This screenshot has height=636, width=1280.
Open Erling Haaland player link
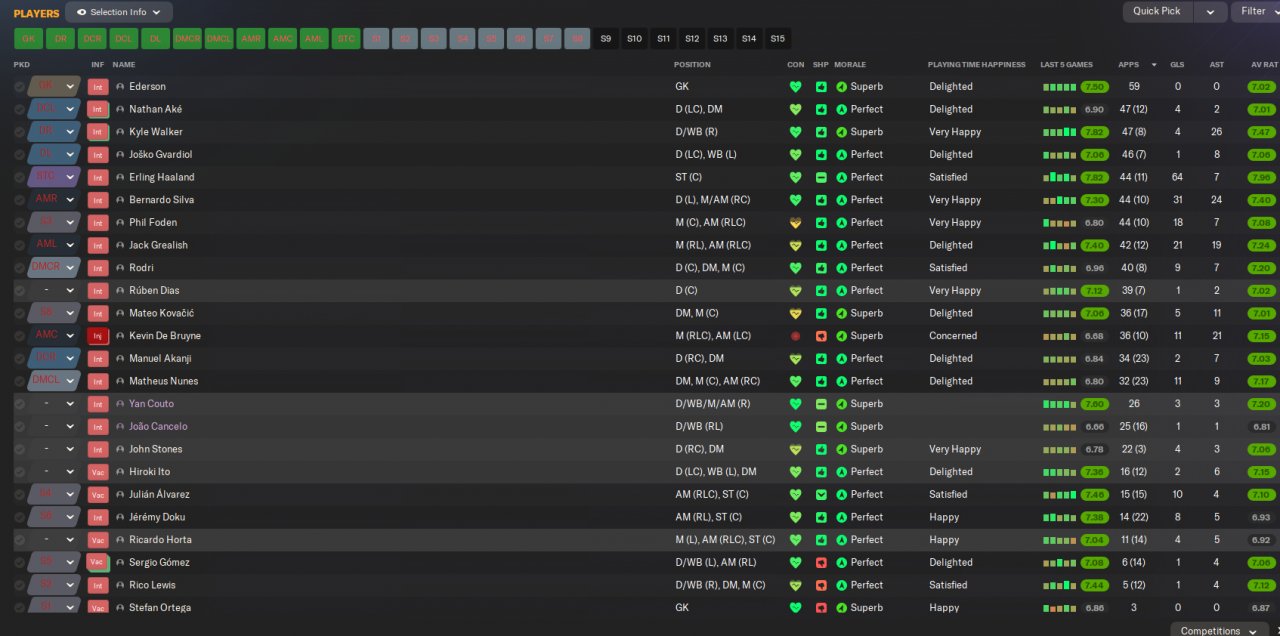pos(162,177)
